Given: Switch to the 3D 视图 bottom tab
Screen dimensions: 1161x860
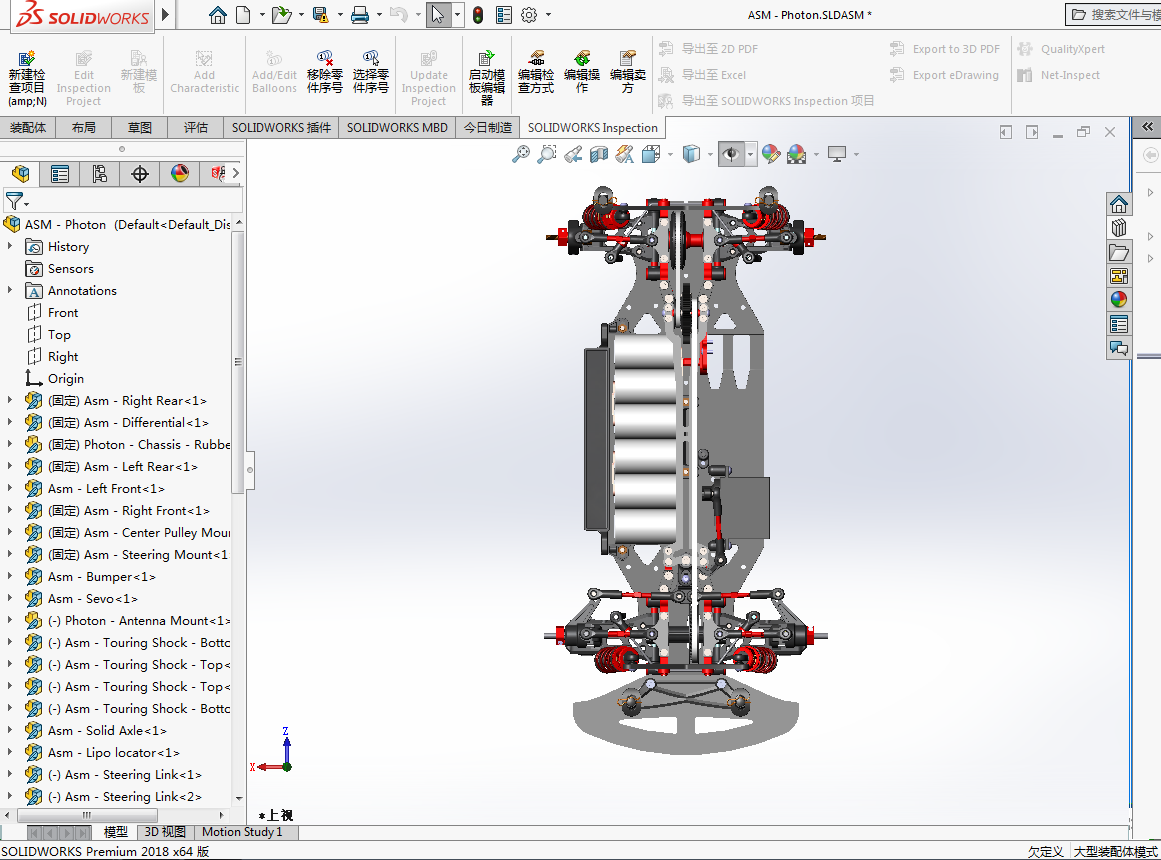Looking at the screenshot, I should pos(165,832).
